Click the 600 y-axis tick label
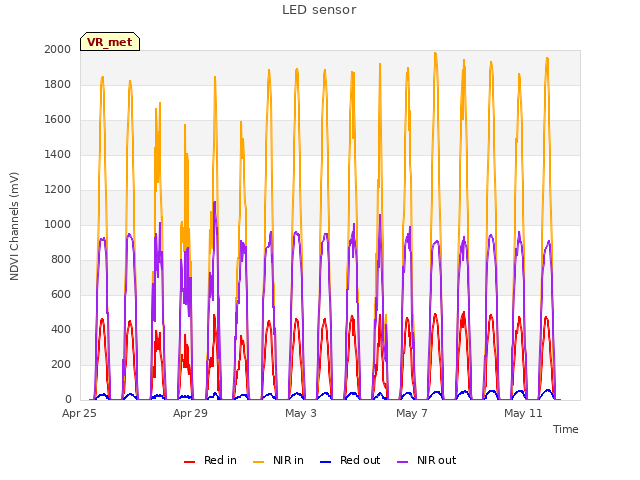The width and height of the screenshot is (640, 480). click(61, 294)
